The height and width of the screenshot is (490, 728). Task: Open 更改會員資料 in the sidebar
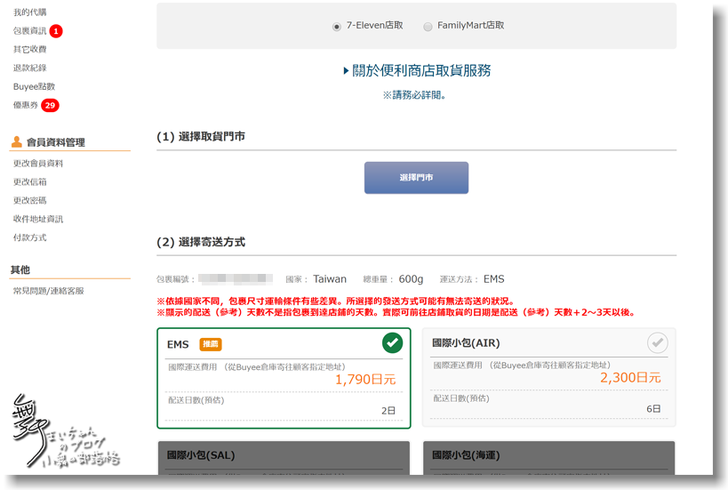tap(38, 163)
